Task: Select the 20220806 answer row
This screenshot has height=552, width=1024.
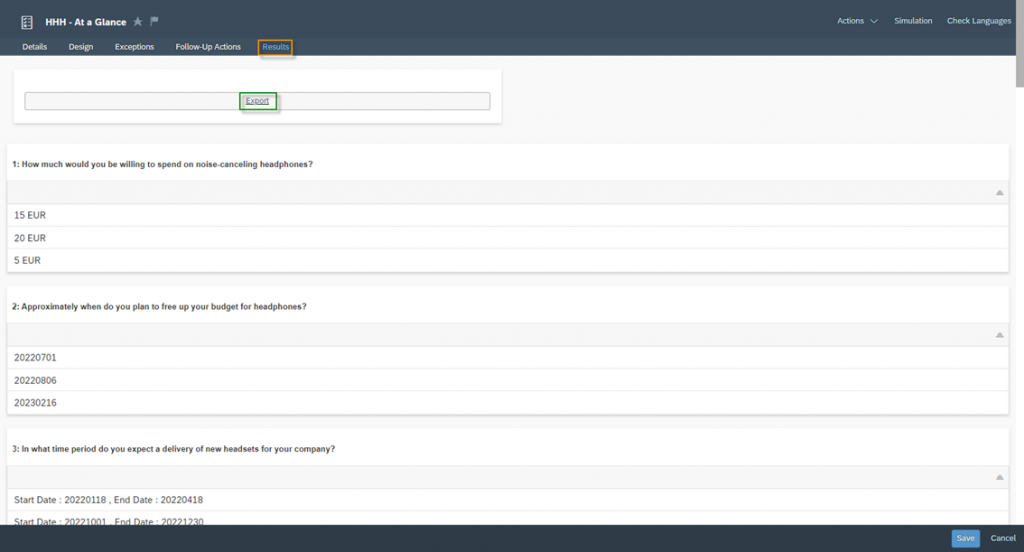Action: [507, 380]
